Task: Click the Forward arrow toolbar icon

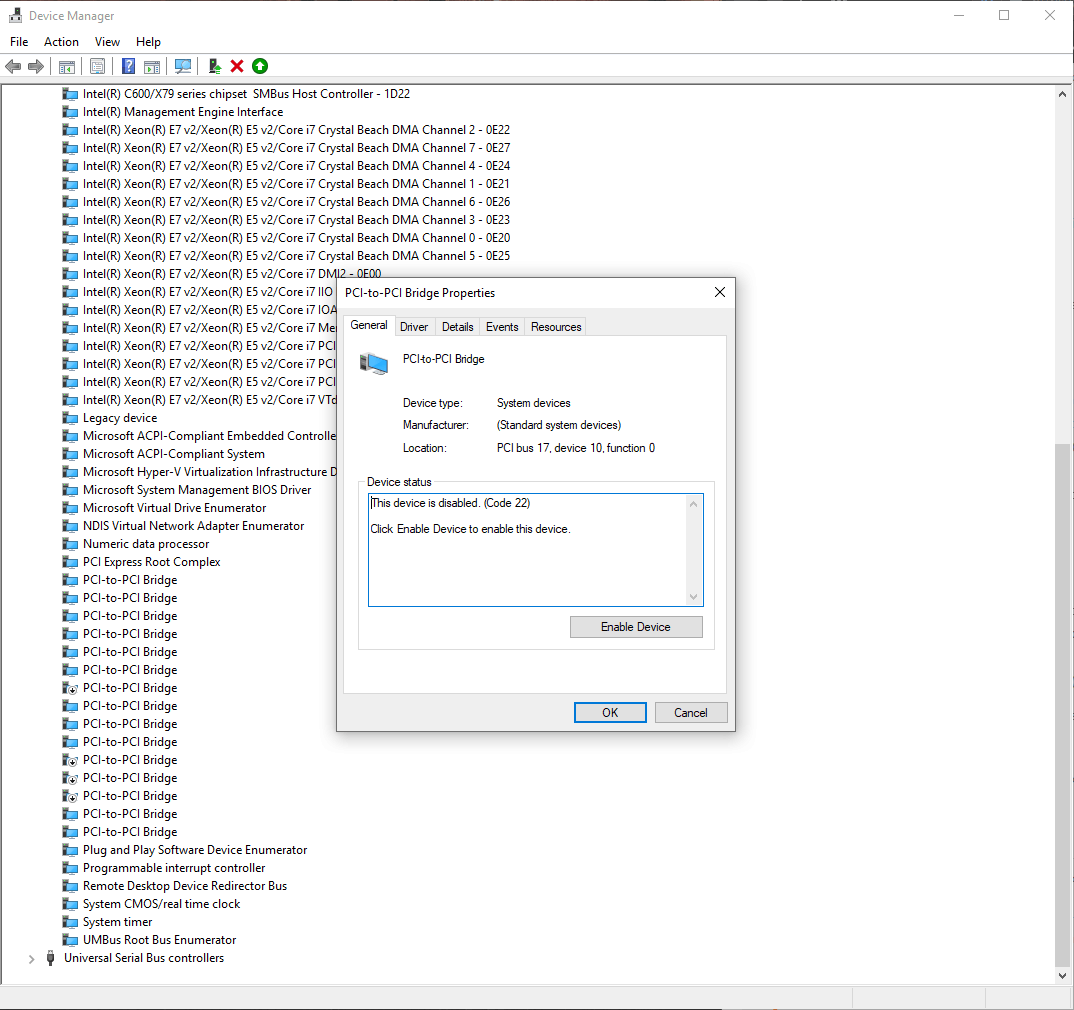Action: point(36,66)
